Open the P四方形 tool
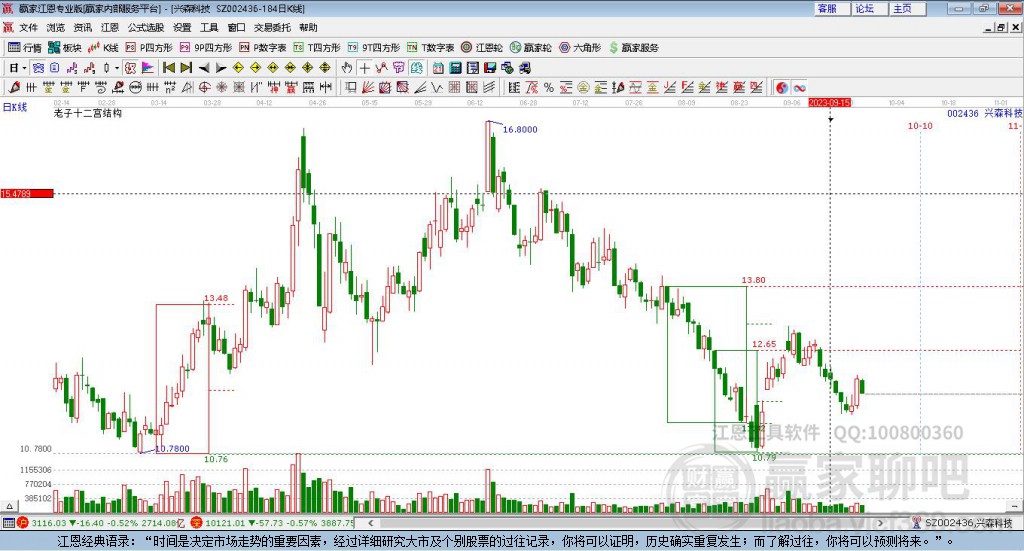This screenshot has width=1024, height=551. pyautogui.click(x=149, y=48)
